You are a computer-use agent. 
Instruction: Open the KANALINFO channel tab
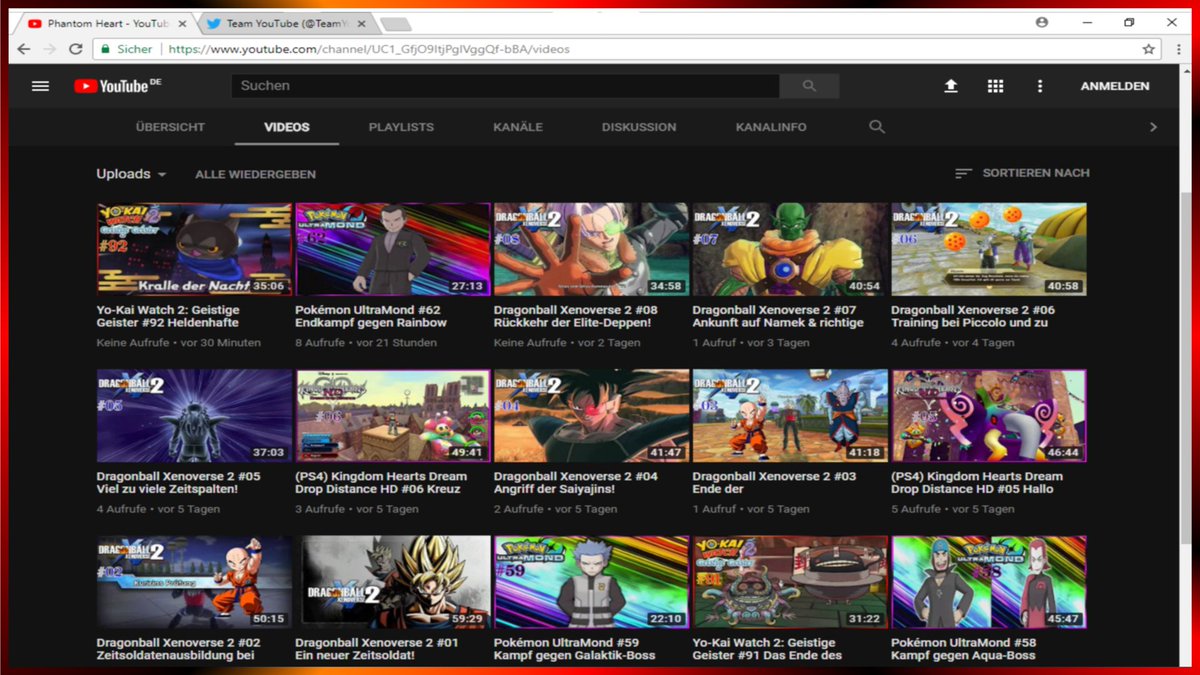771,127
